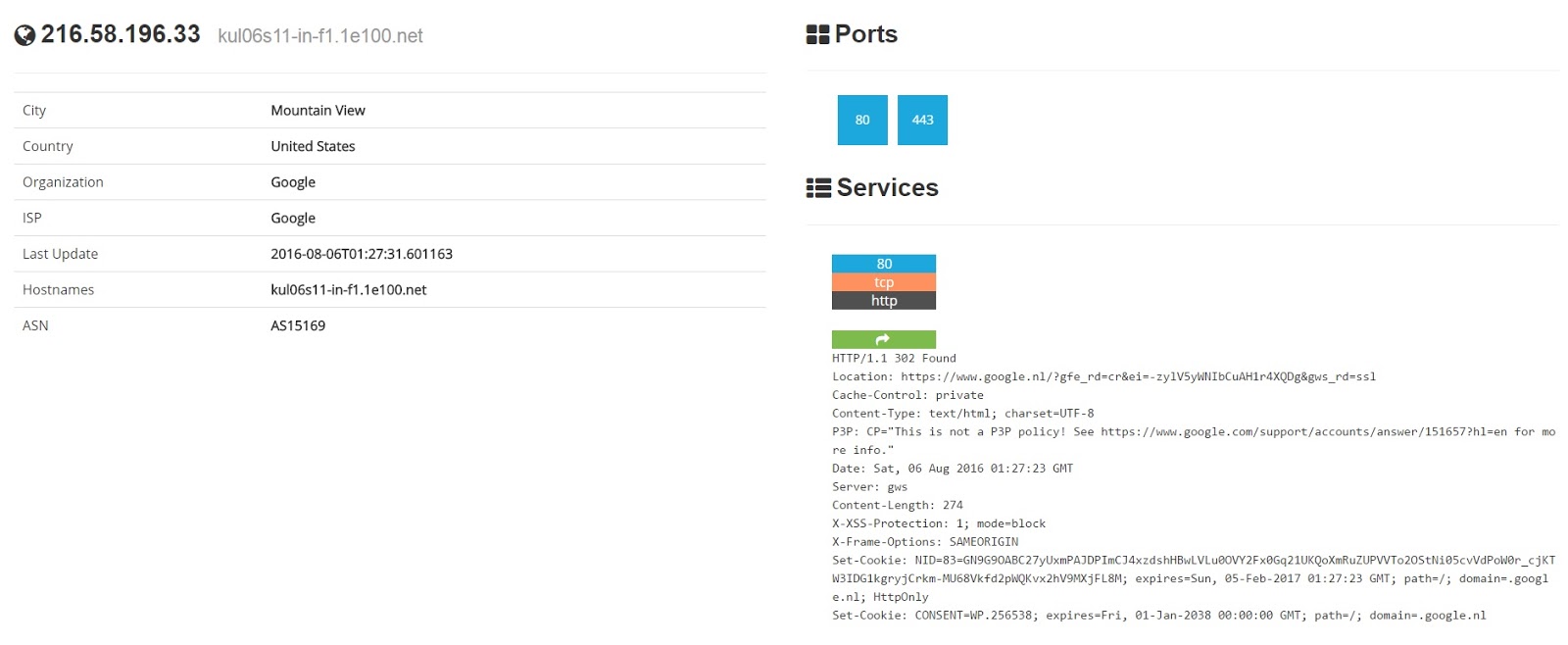
Task: Click the AS15169 ASN value
Action: (298, 325)
